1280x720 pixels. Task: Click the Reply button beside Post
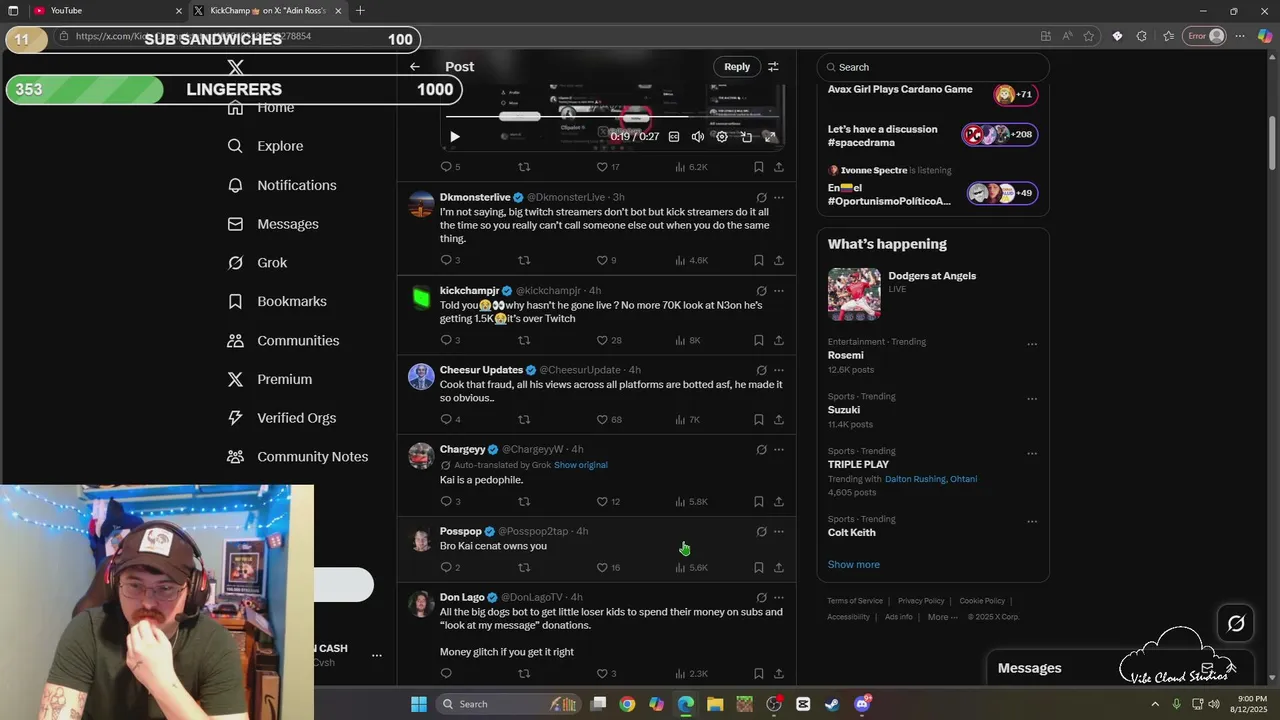tap(737, 67)
